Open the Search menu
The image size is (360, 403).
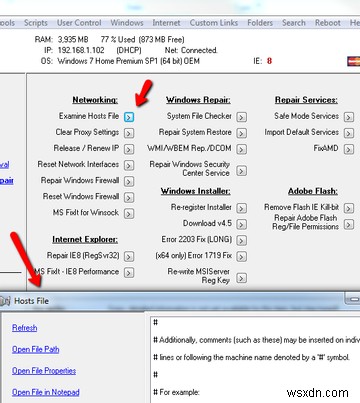294,23
